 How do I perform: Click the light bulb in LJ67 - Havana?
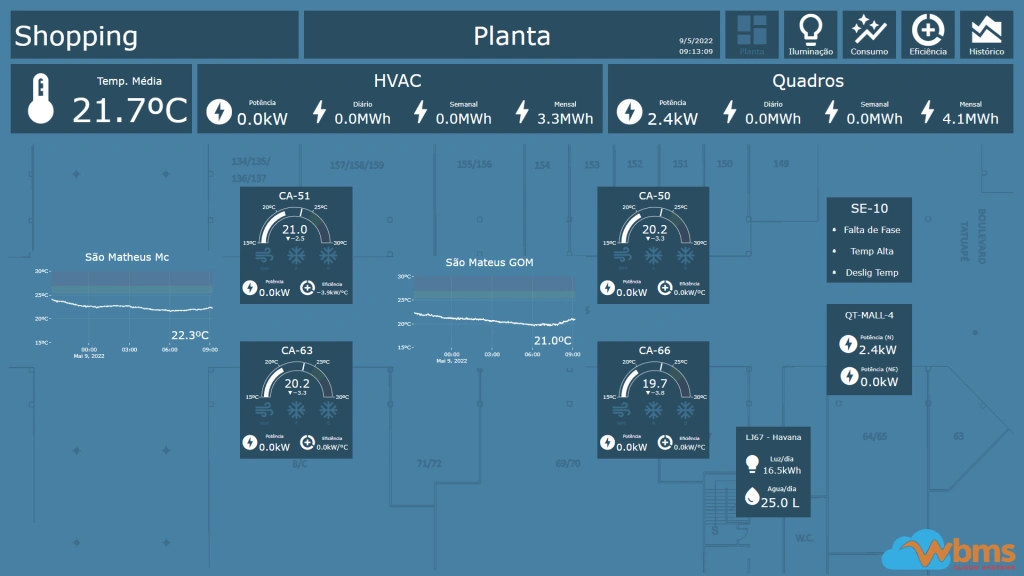click(x=752, y=463)
